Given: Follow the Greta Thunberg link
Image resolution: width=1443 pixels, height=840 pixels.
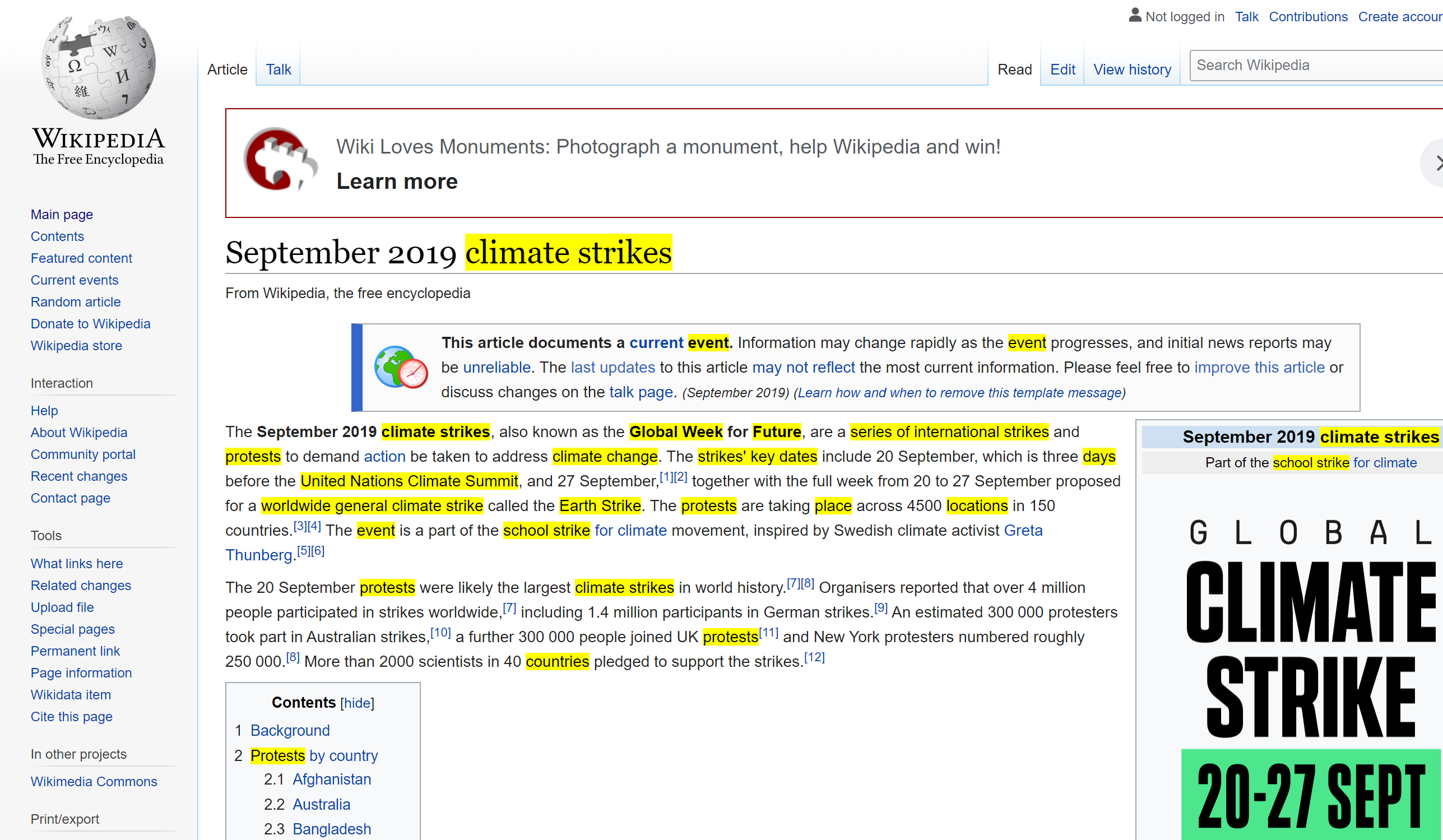Looking at the screenshot, I should click(1023, 530).
